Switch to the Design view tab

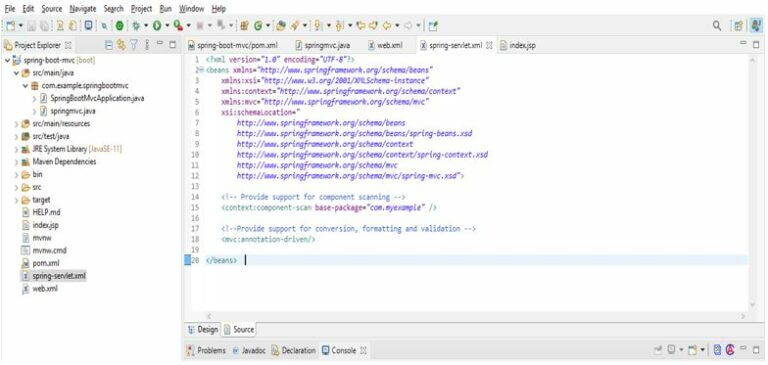tap(203, 329)
